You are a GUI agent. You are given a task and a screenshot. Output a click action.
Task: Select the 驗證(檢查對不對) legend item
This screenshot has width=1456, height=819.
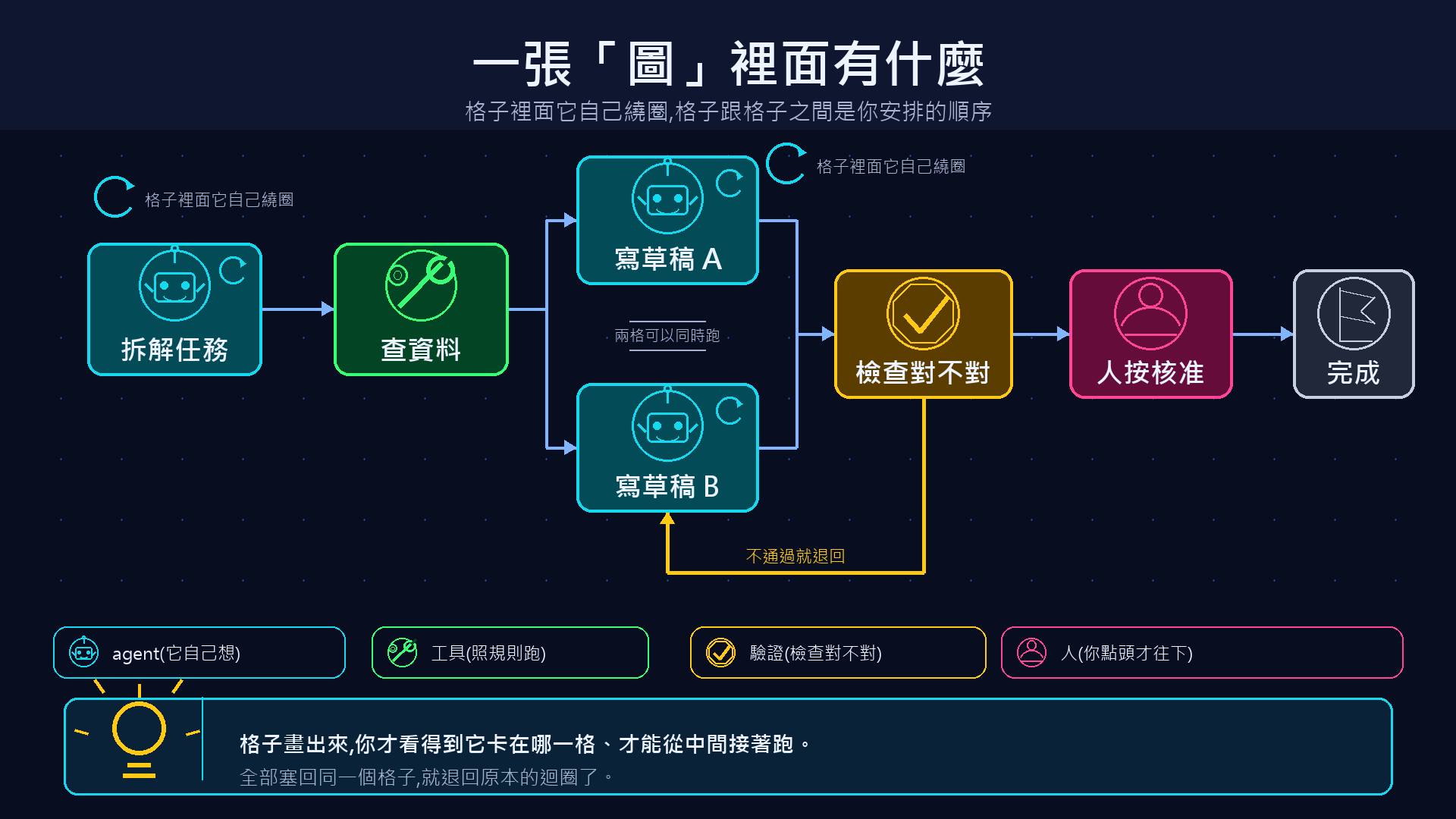838,652
